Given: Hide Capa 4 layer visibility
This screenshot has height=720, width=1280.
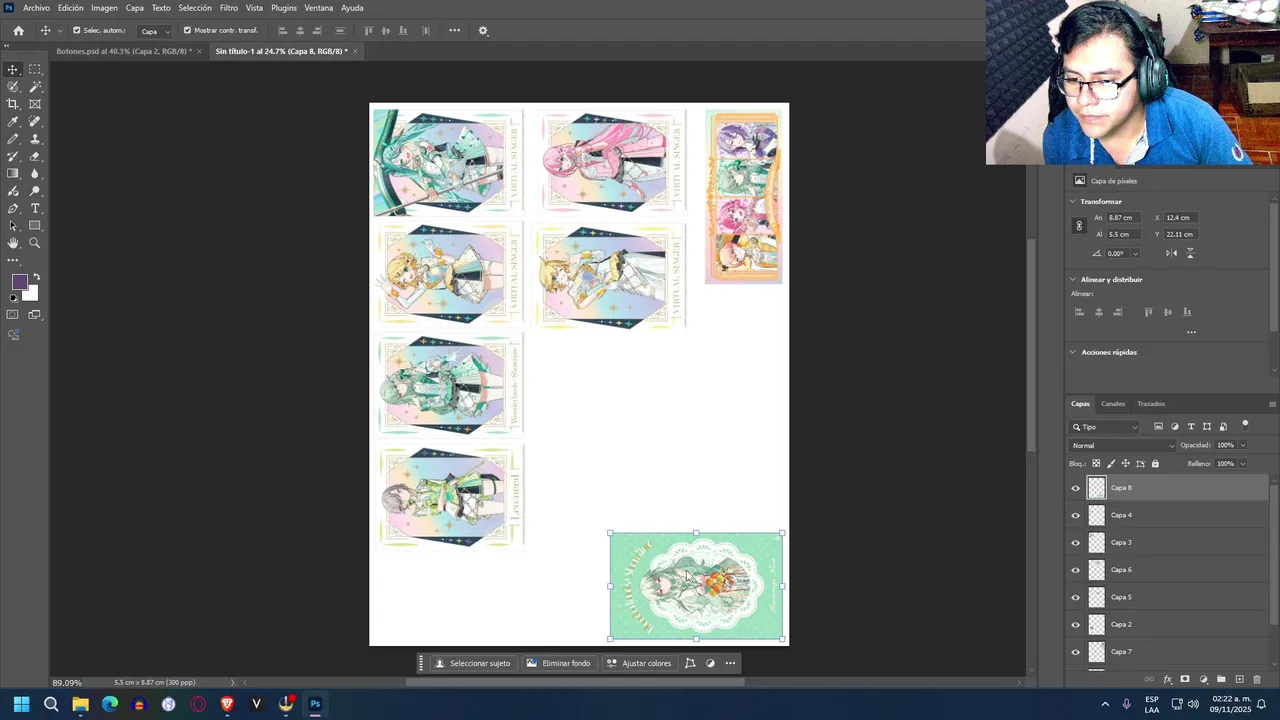Looking at the screenshot, I should [1076, 516].
